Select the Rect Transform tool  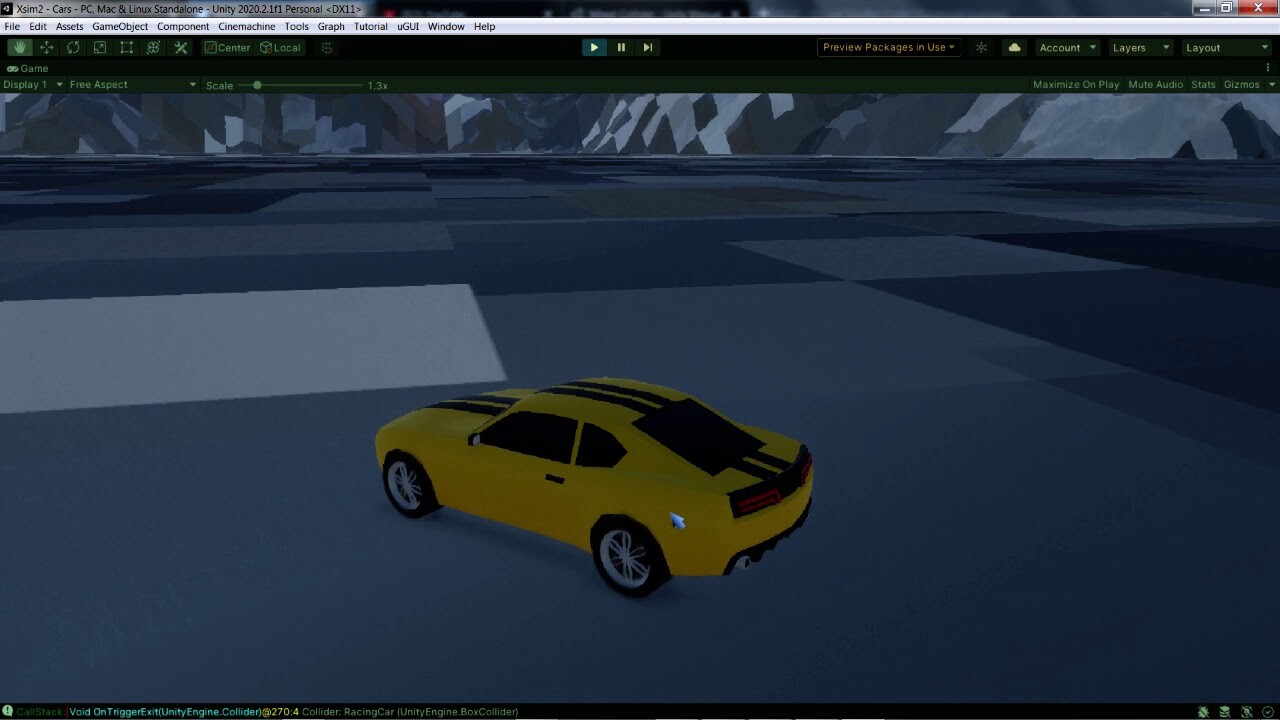point(126,47)
